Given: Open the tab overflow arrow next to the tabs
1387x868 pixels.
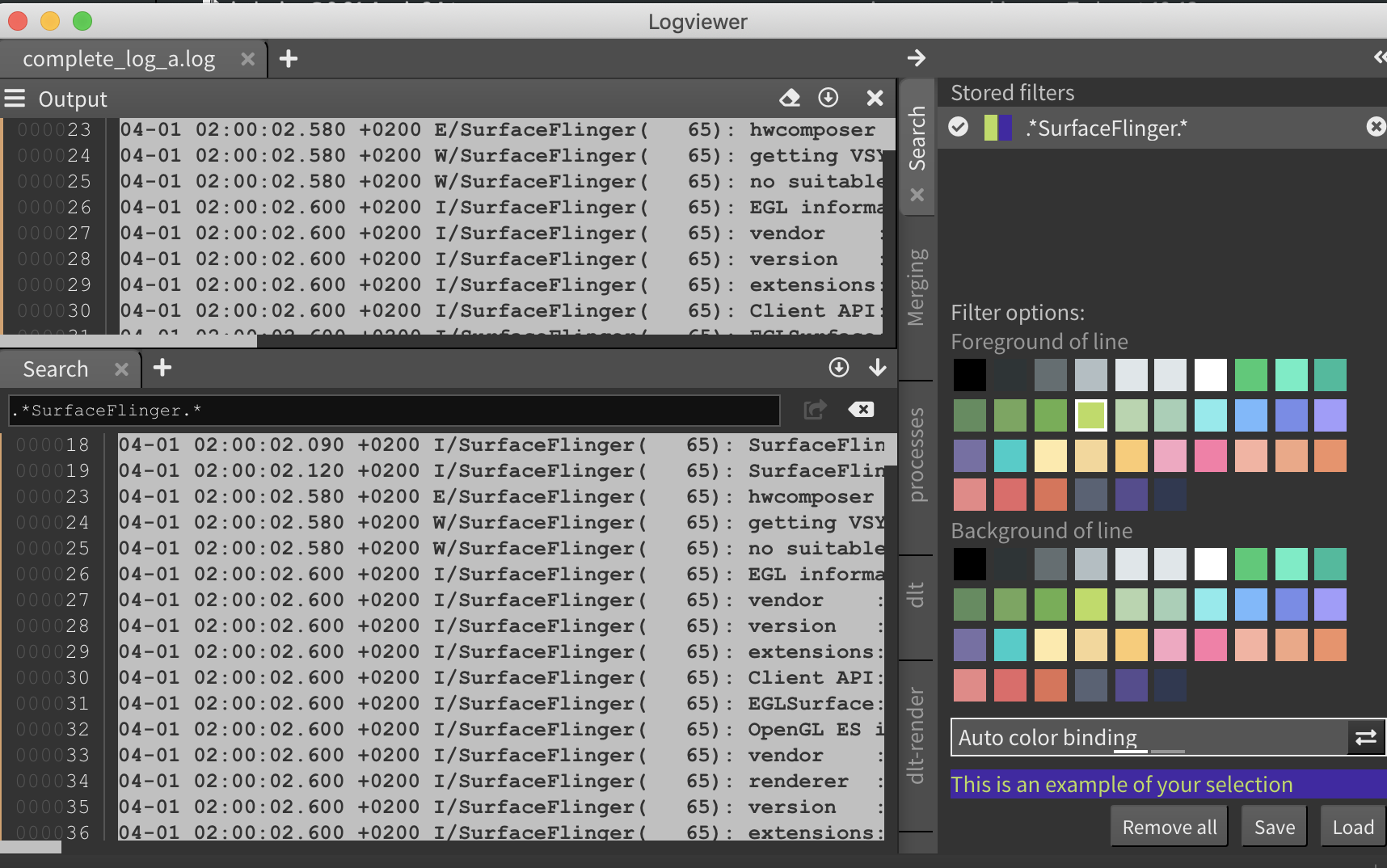Looking at the screenshot, I should click(x=917, y=58).
